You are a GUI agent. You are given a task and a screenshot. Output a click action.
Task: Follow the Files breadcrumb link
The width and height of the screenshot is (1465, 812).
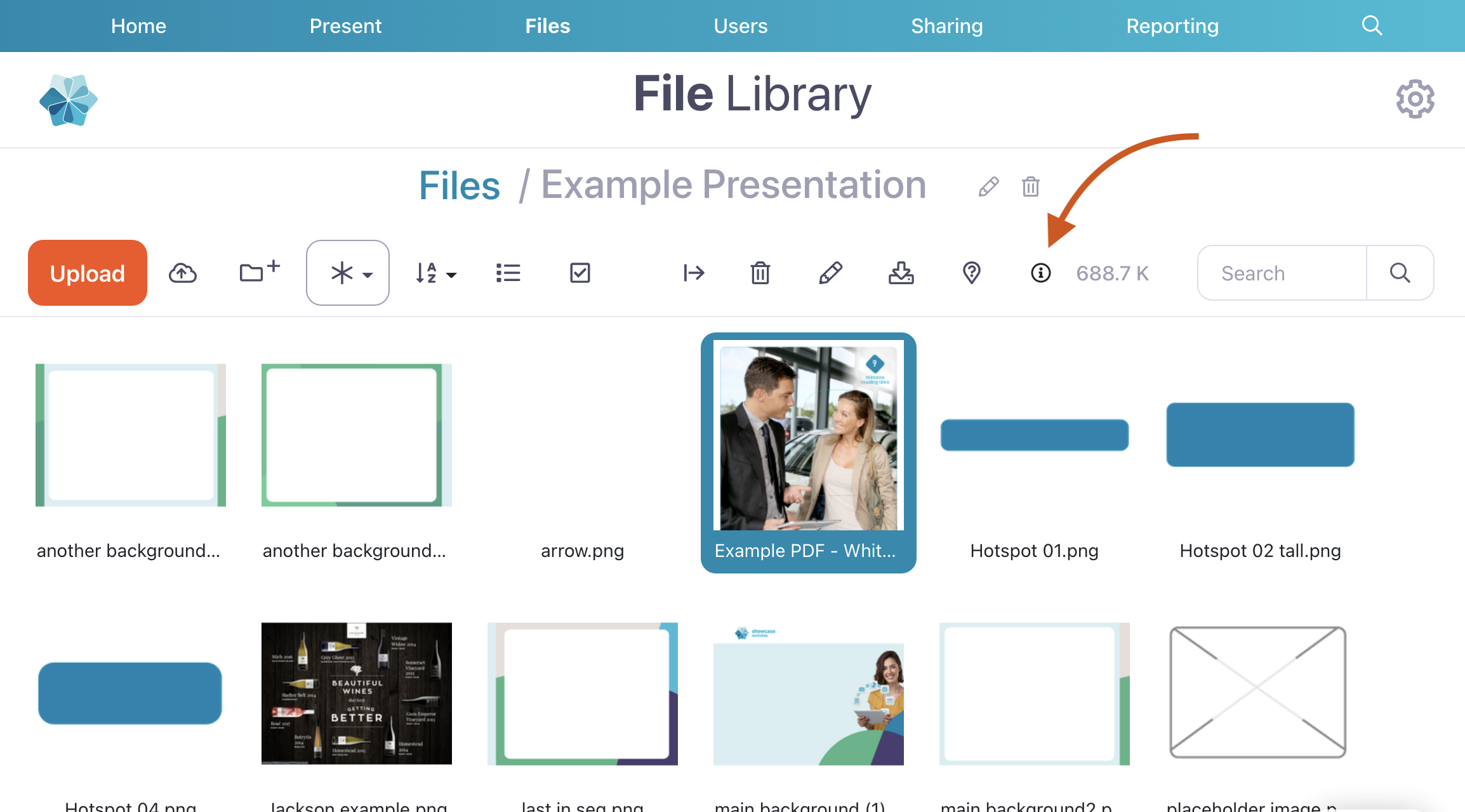[460, 186]
